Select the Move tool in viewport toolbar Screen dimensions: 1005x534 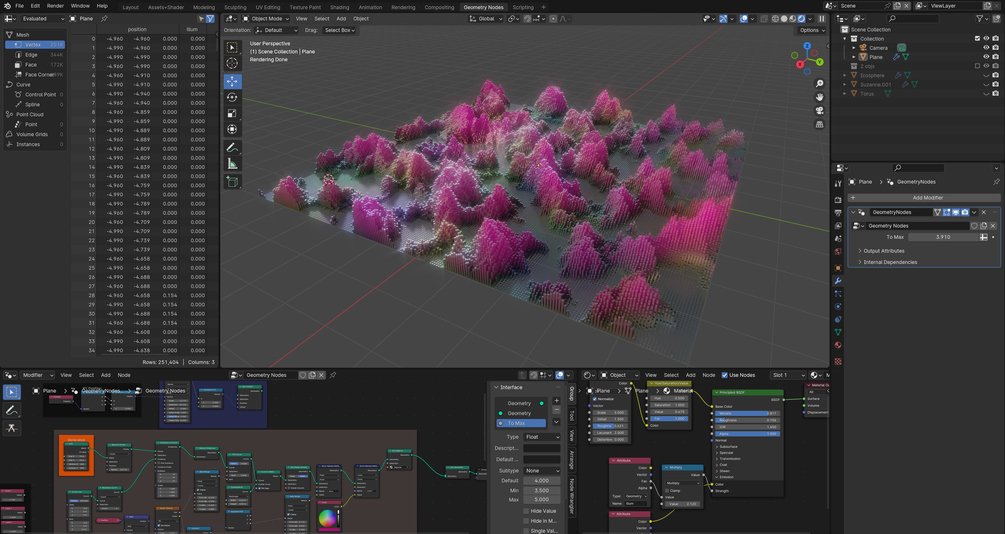(232, 81)
